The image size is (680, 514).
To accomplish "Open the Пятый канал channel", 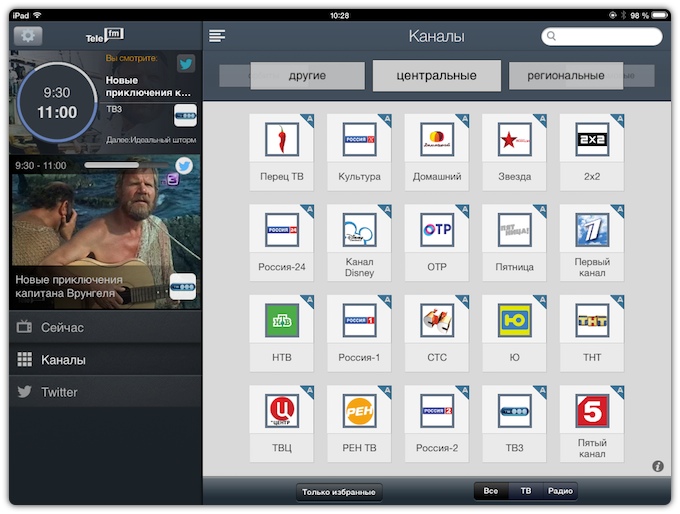I will (x=592, y=423).
